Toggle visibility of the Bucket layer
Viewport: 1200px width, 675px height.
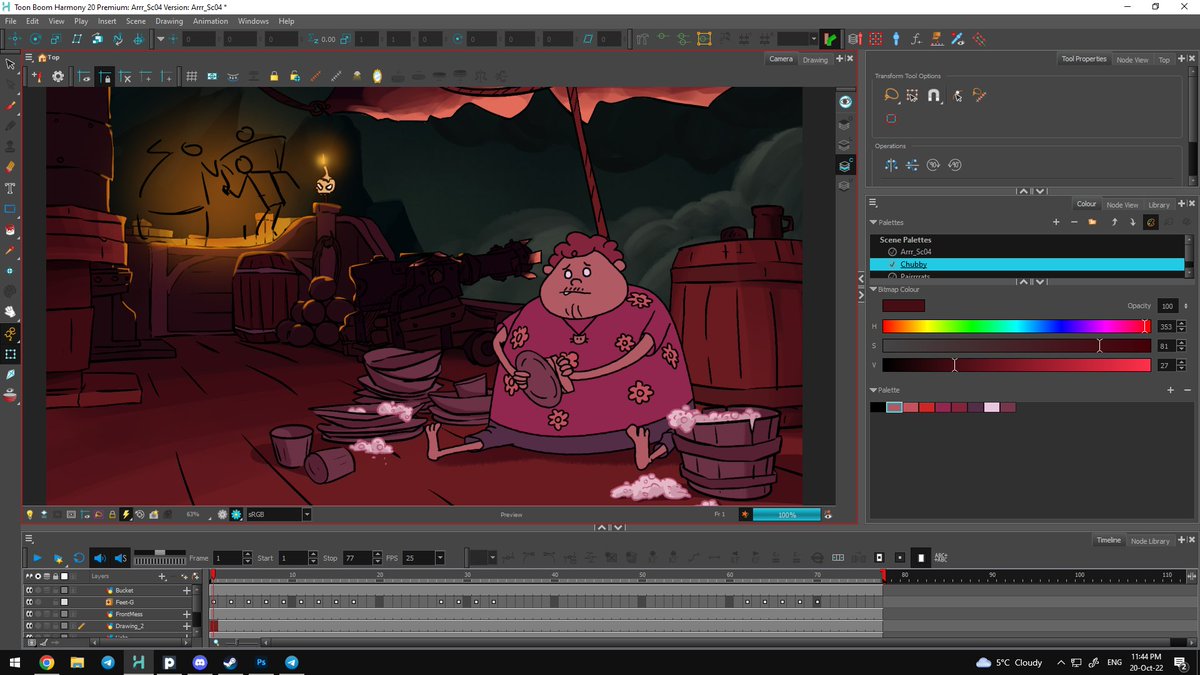tap(29, 591)
